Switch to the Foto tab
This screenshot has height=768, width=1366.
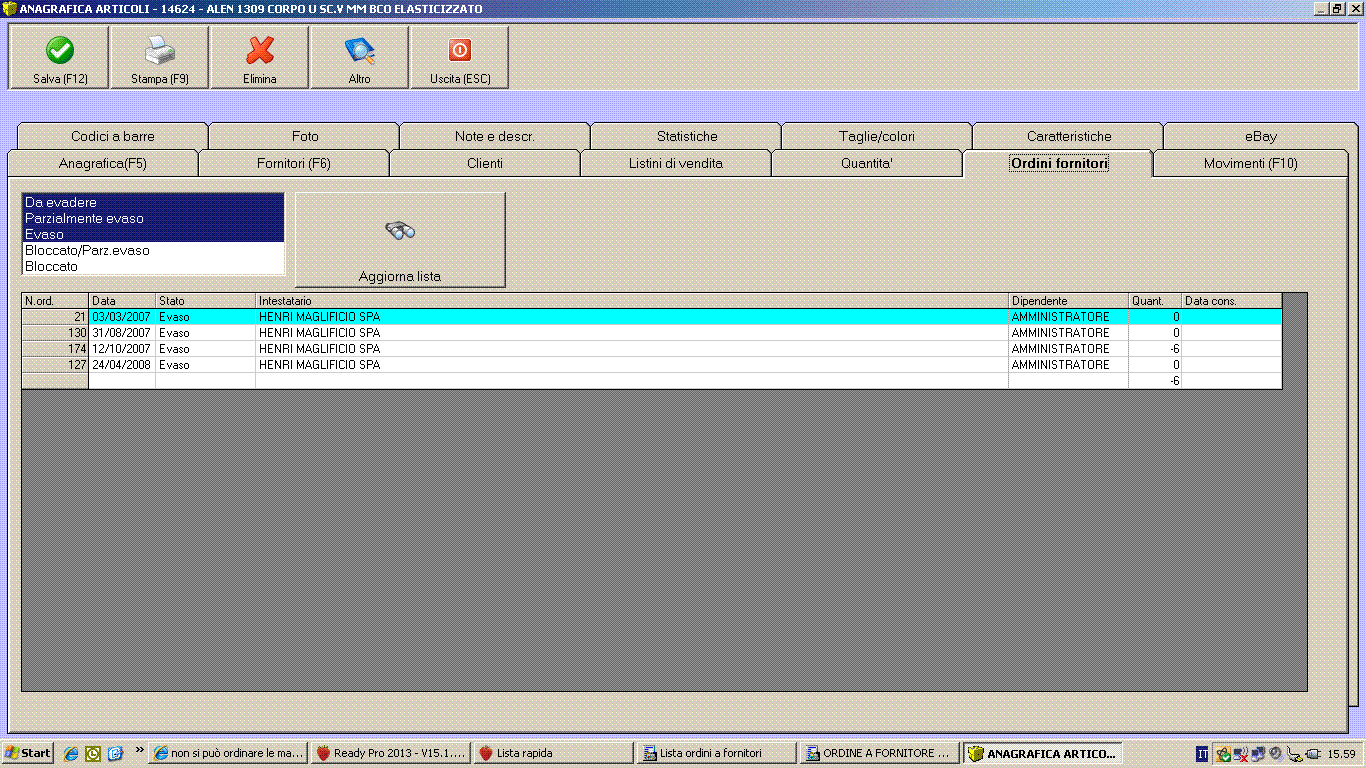click(x=305, y=136)
